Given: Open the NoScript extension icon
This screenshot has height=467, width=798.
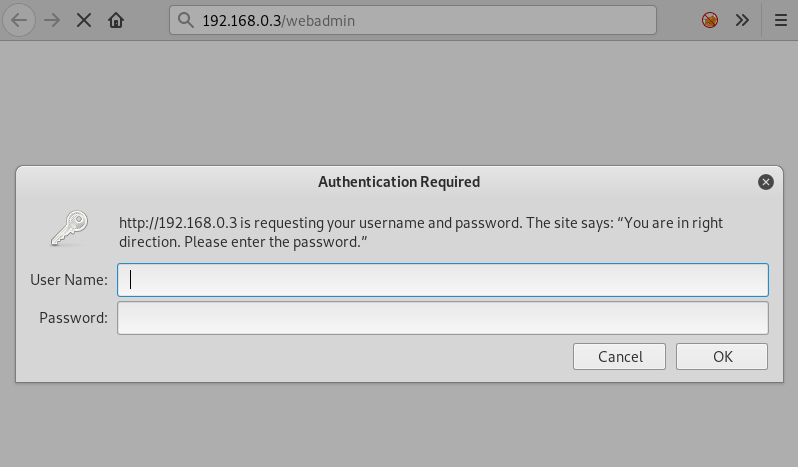Looking at the screenshot, I should coord(710,20).
